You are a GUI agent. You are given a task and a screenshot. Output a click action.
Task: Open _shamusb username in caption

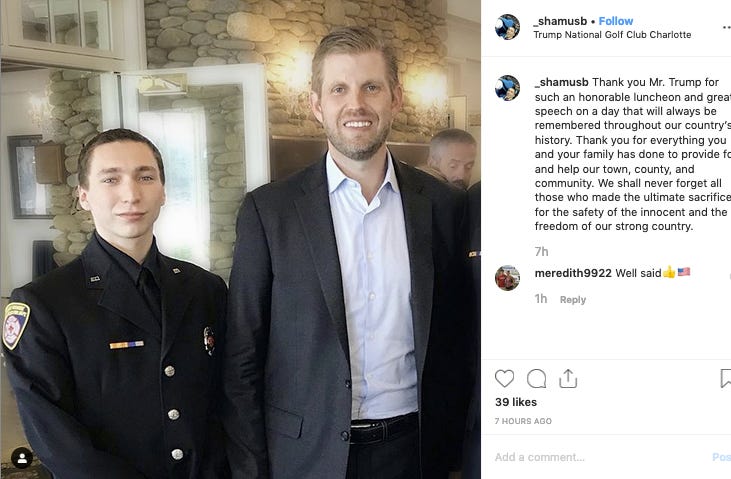[x=561, y=82]
